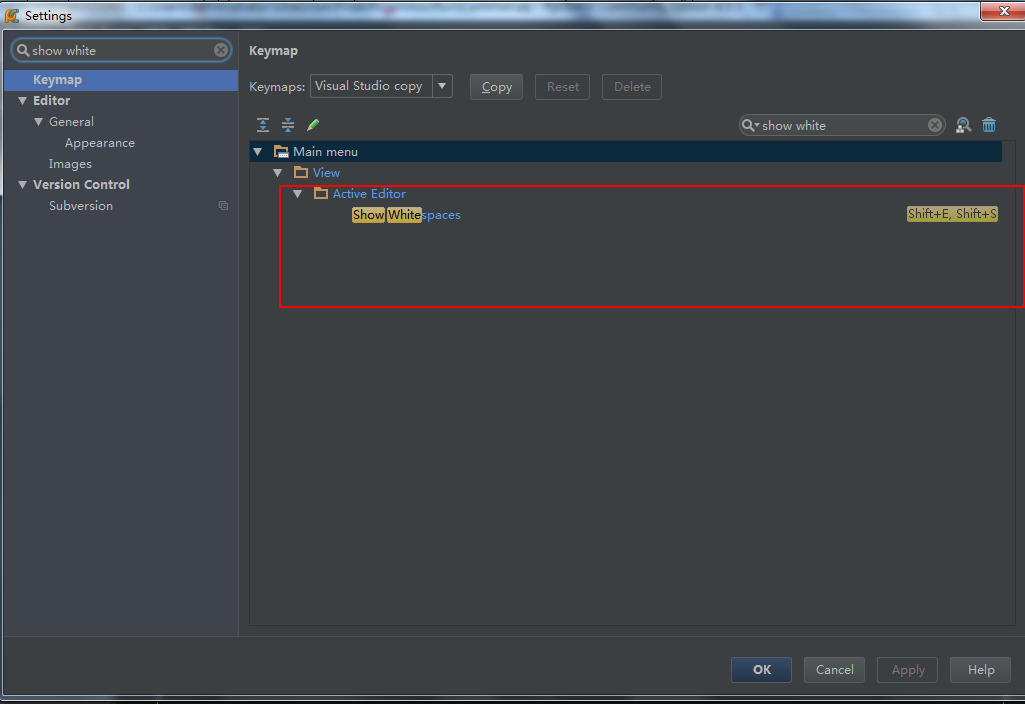The width and height of the screenshot is (1025, 704).
Task: Open the Images settings page
Action: (70, 163)
